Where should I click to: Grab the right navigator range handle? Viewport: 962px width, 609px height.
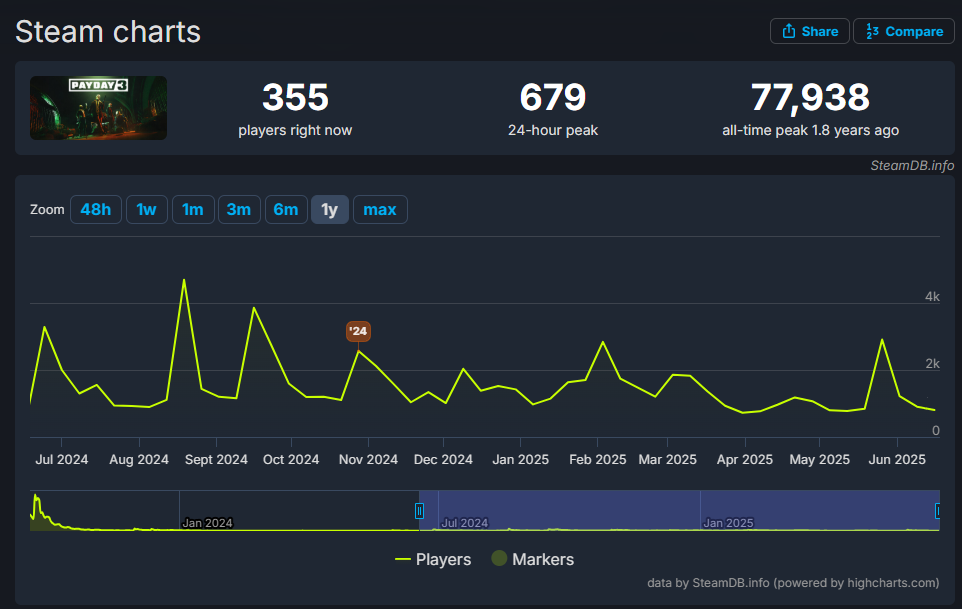pos(937,510)
